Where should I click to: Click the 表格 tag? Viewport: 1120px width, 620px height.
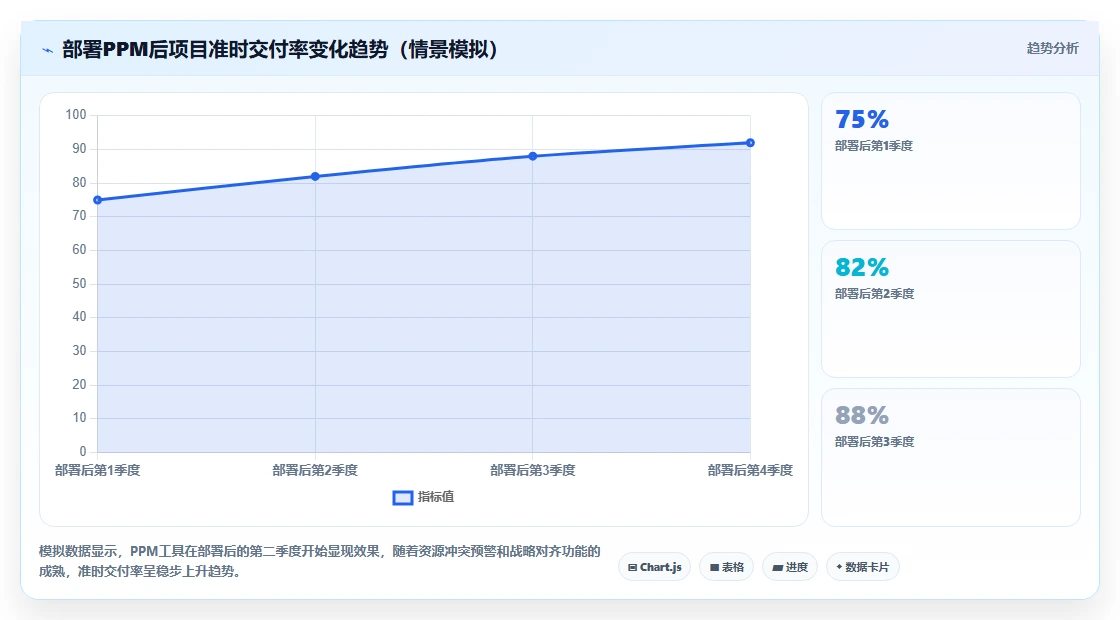click(x=726, y=567)
